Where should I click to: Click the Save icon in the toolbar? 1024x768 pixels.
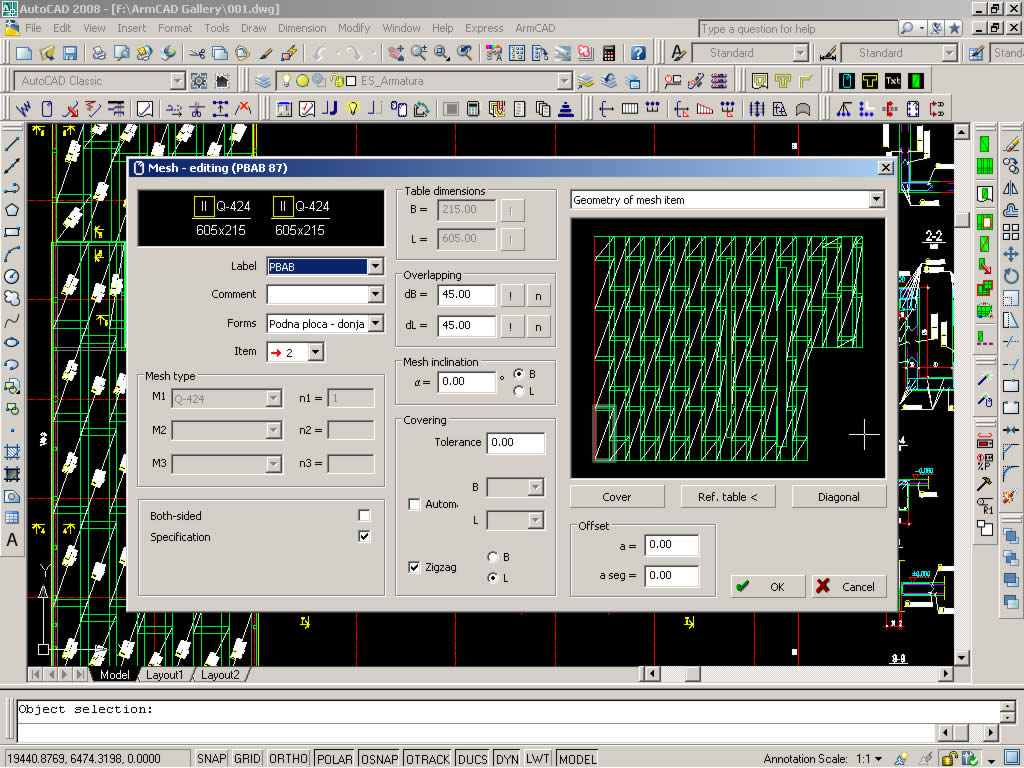click(x=70, y=53)
